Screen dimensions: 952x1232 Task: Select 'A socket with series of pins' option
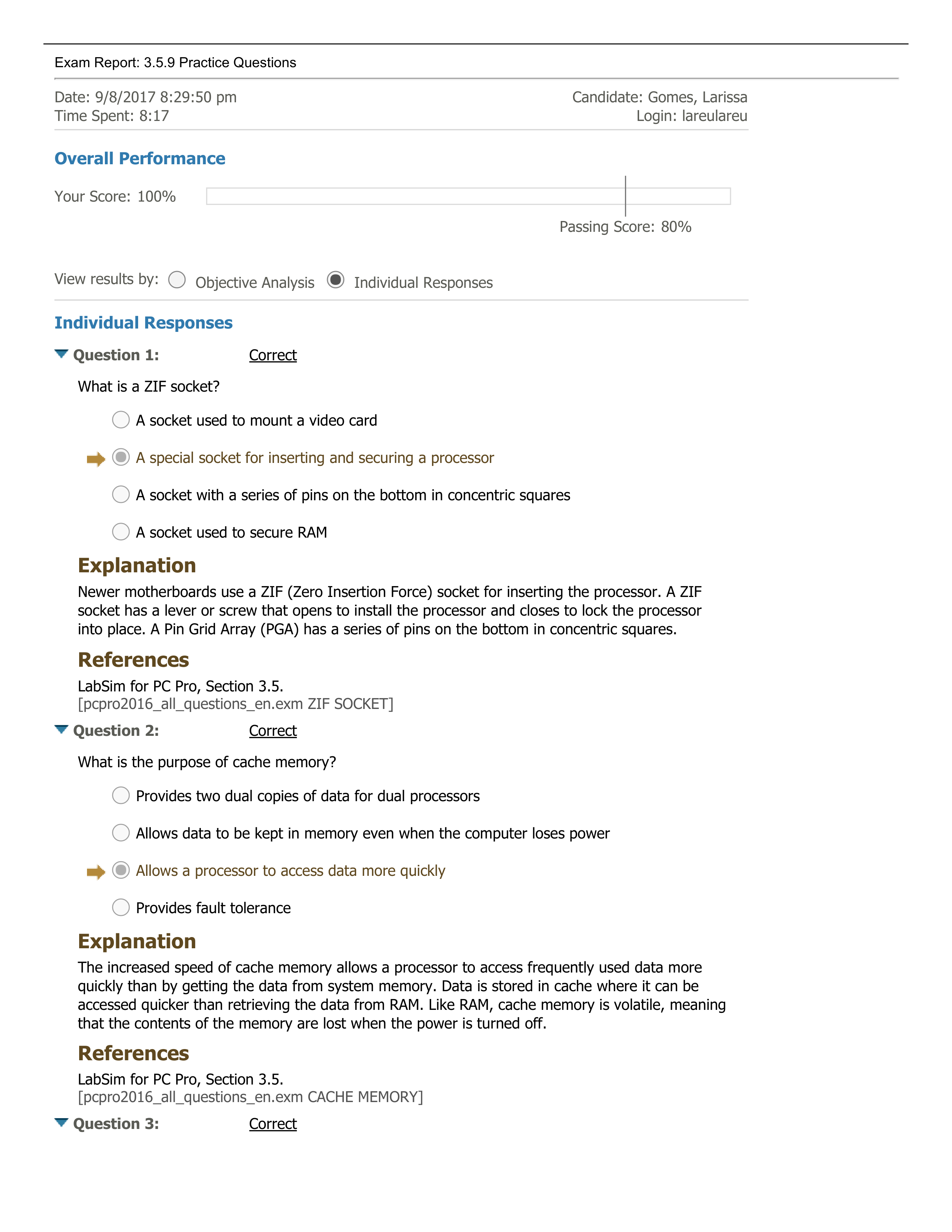pos(120,494)
